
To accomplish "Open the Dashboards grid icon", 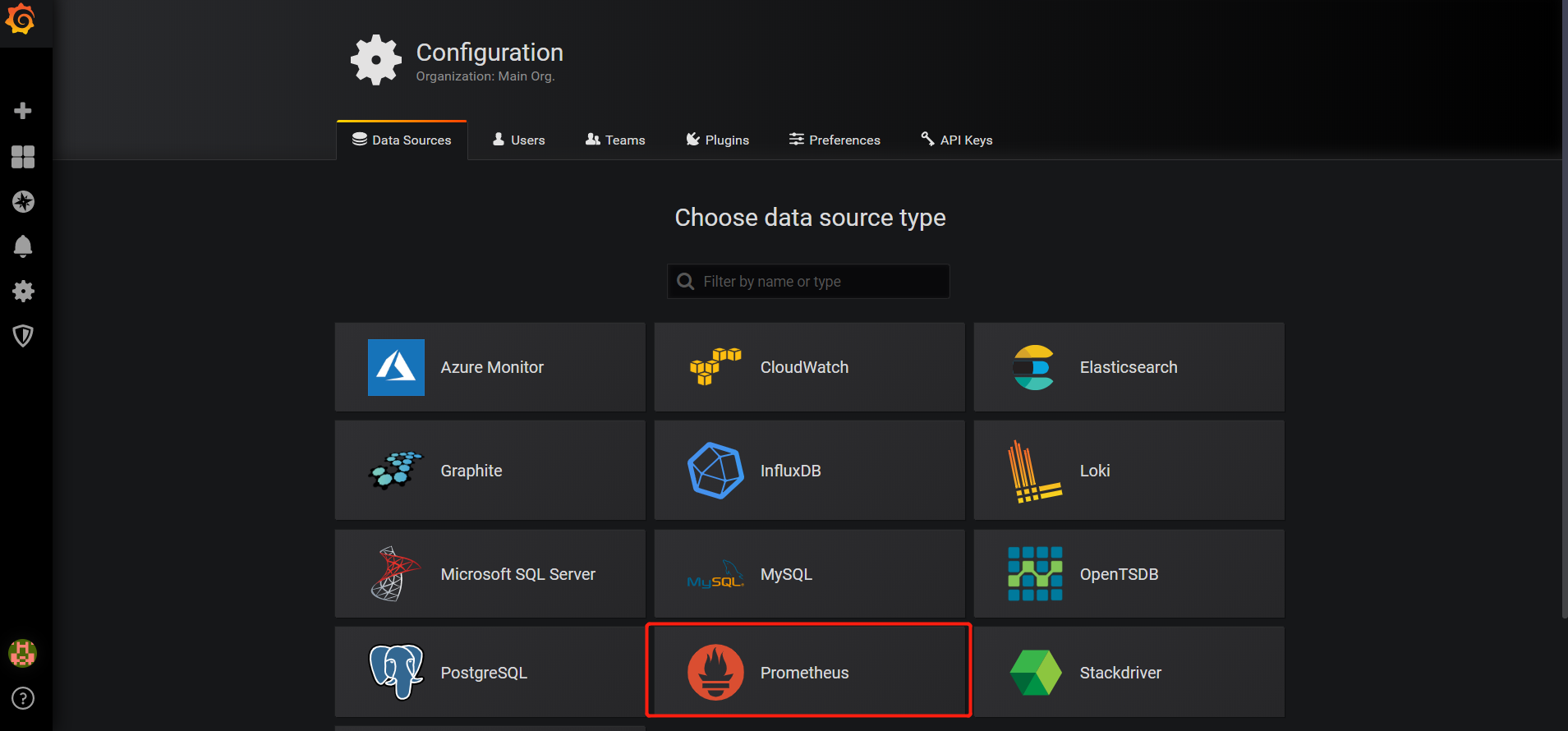I will click(x=23, y=157).
